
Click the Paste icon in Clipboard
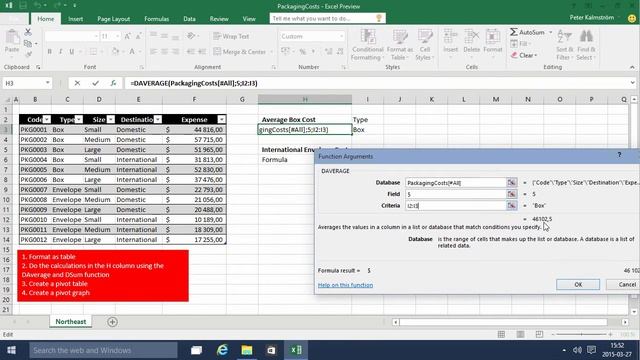pyautogui.click(x=12, y=41)
